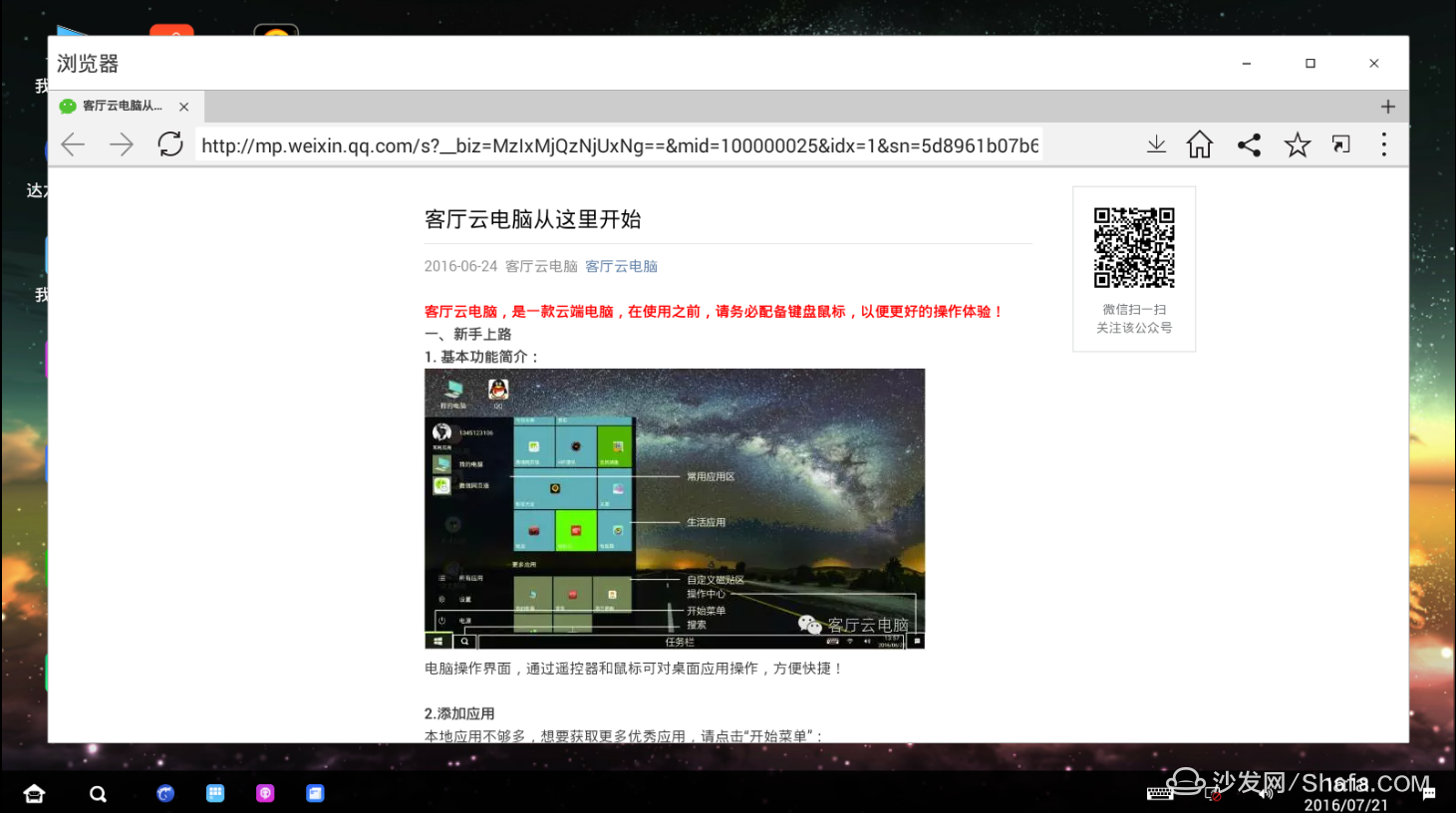This screenshot has width=1456, height=813.
Task: Click the WeChat QR code image
Action: click(1134, 248)
